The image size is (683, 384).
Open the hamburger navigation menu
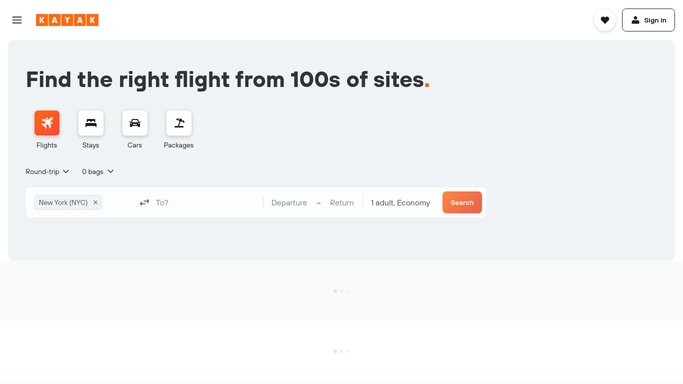coord(17,20)
